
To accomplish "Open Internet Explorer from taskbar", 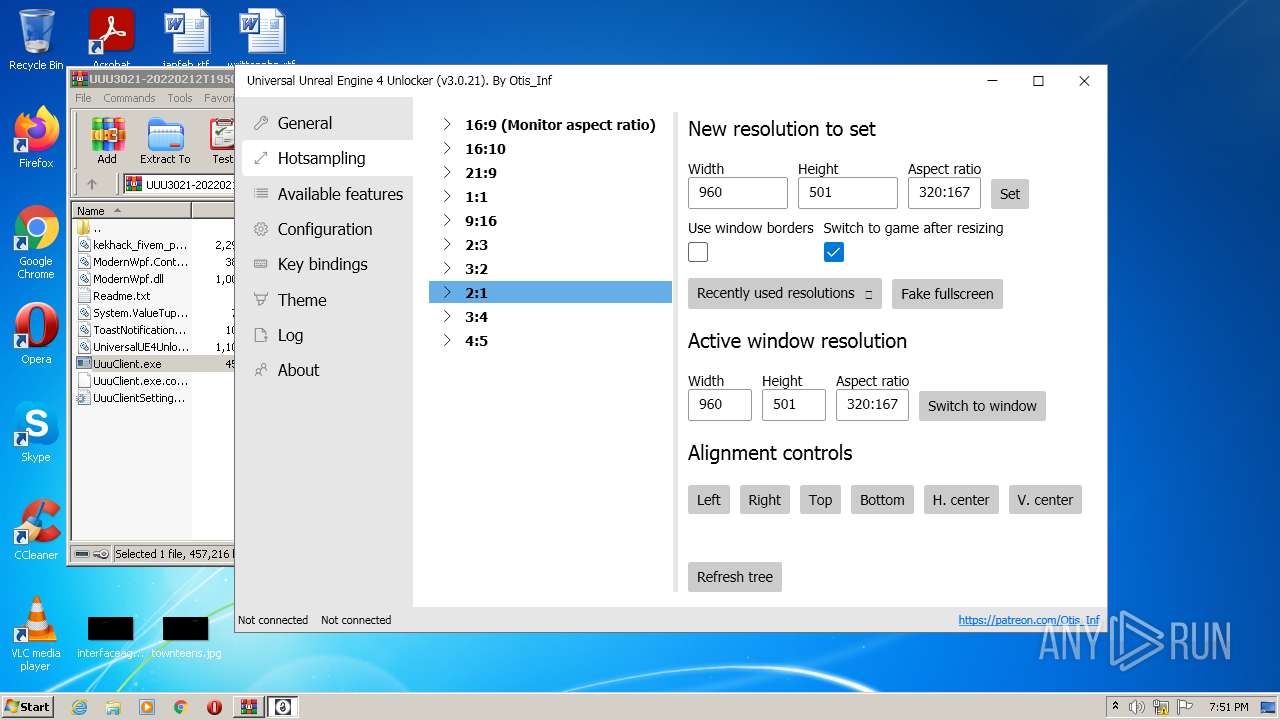I will tap(79, 707).
